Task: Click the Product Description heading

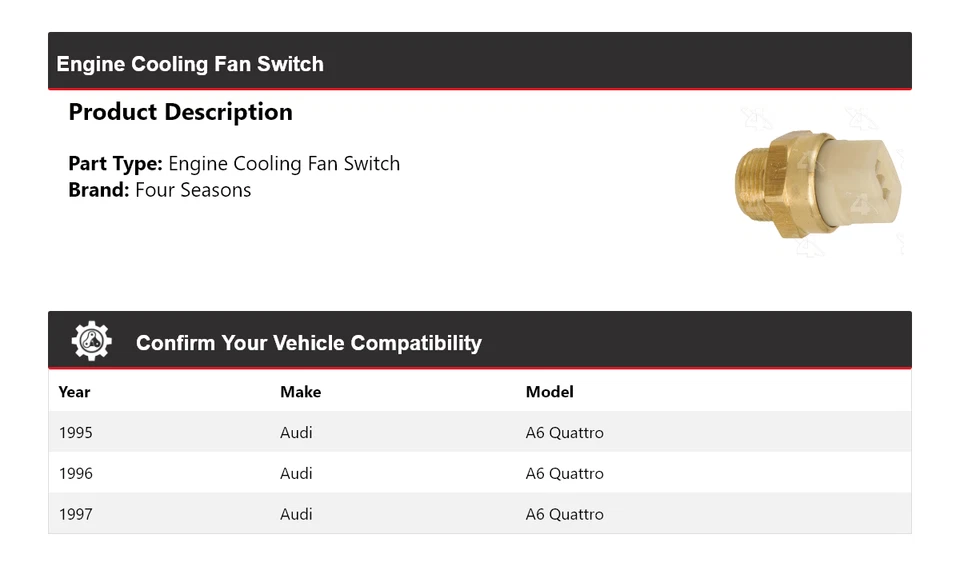Action: pos(180,112)
